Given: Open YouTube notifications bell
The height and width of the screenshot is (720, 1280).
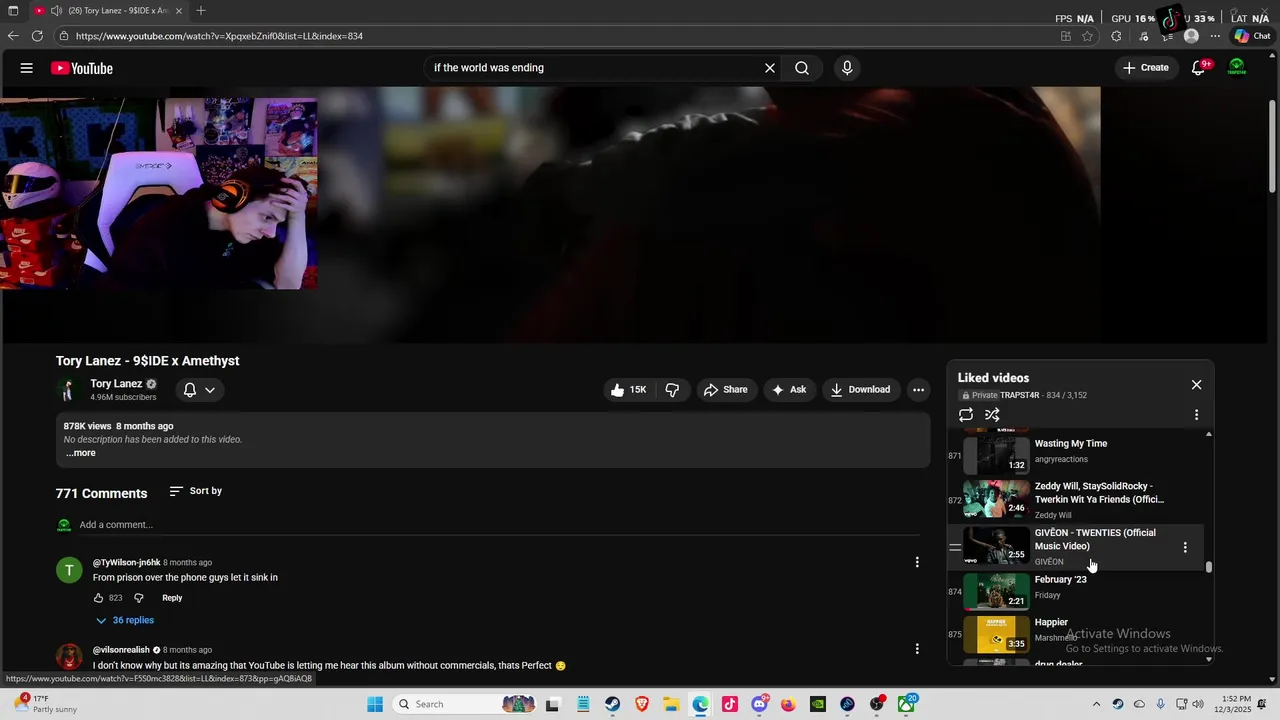Looking at the screenshot, I should 1199,68.
